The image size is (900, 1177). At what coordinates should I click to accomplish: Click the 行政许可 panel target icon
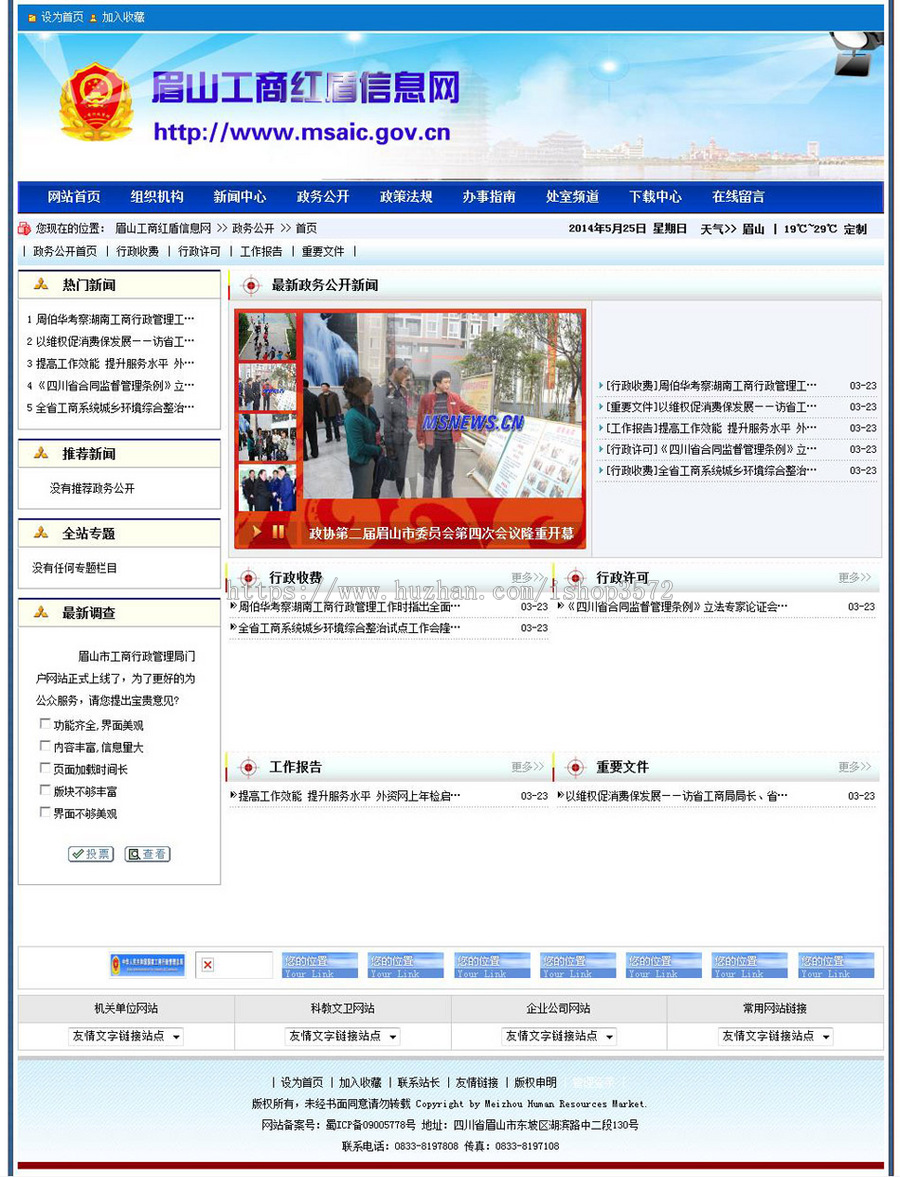(x=575, y=577)
